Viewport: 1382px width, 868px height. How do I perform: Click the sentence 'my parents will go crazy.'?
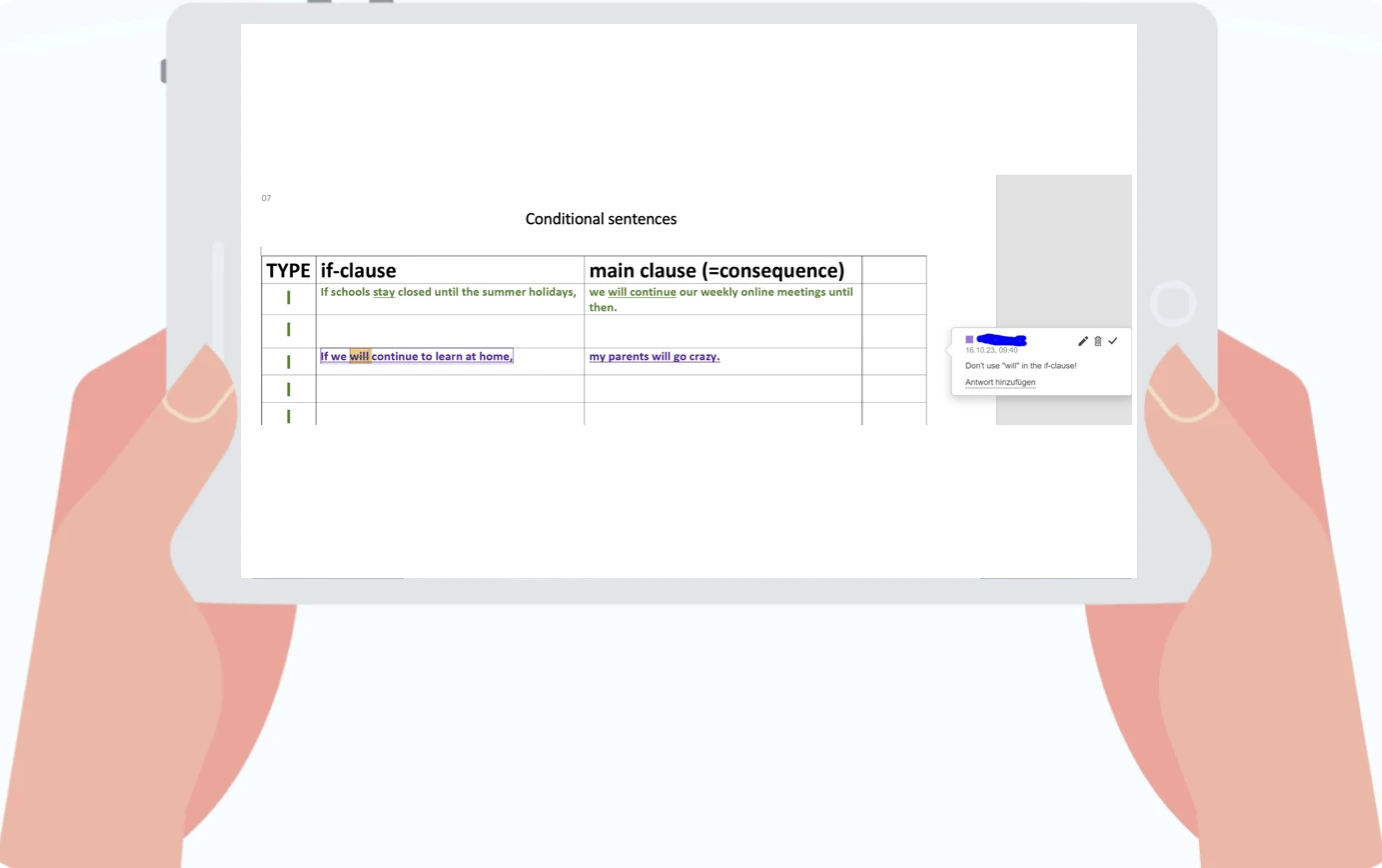[654, 356]
